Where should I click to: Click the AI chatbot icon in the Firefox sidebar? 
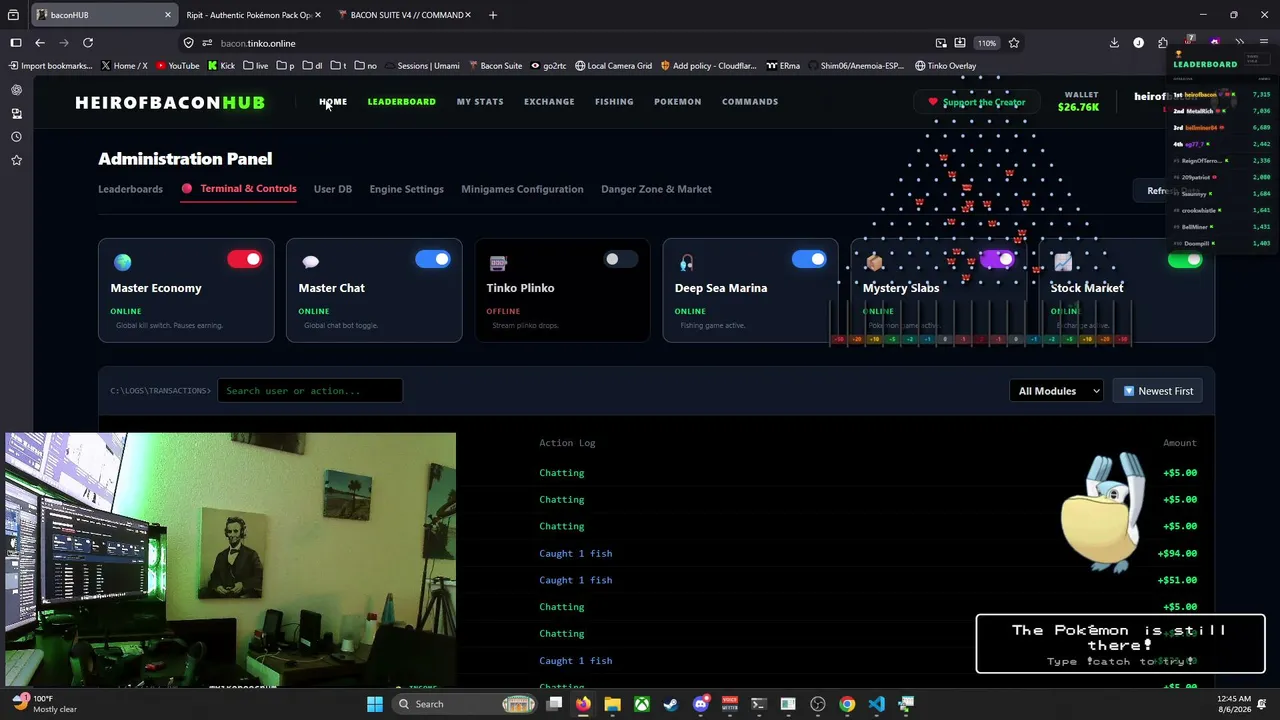coord(16,90)
